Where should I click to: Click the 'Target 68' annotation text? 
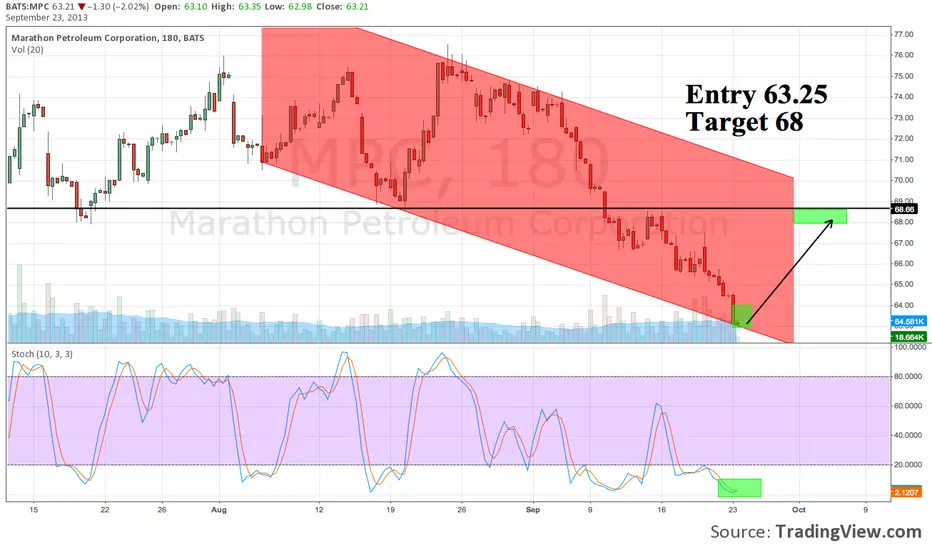[744, 121]
